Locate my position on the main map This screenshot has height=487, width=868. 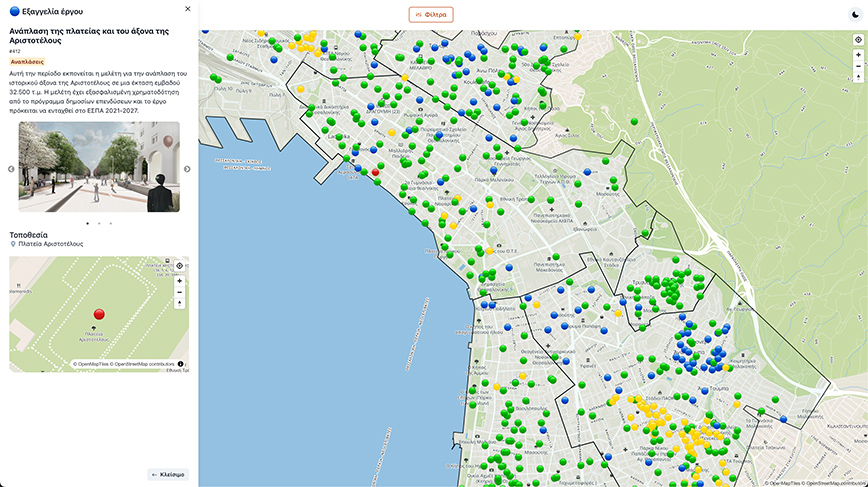[x=858, y=40]
